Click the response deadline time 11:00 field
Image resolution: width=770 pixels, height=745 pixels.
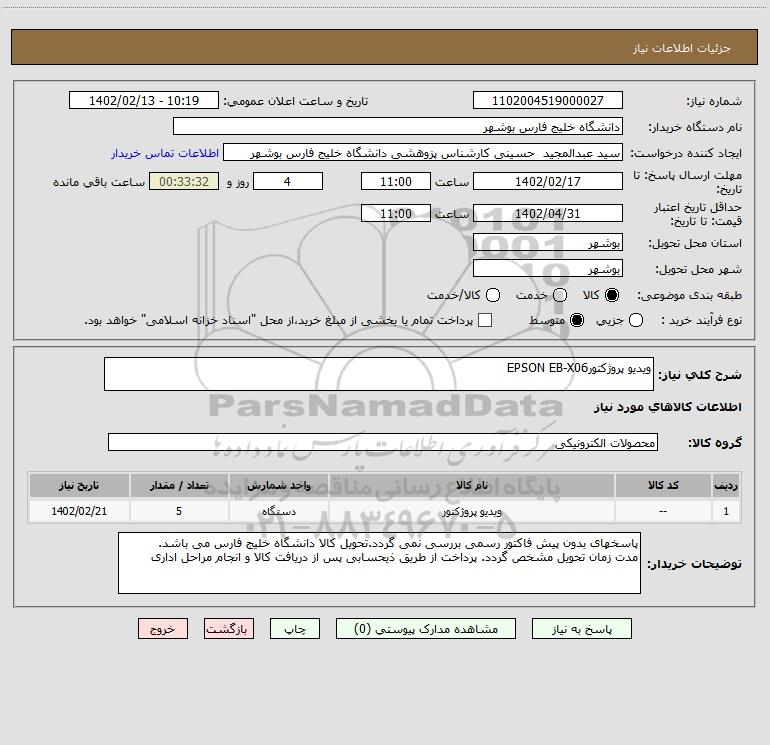coord(396,181)
